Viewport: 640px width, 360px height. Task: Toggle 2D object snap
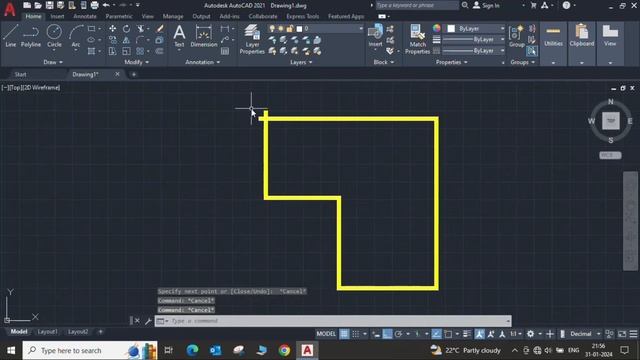pyautogui.click(x=448, y=334)
